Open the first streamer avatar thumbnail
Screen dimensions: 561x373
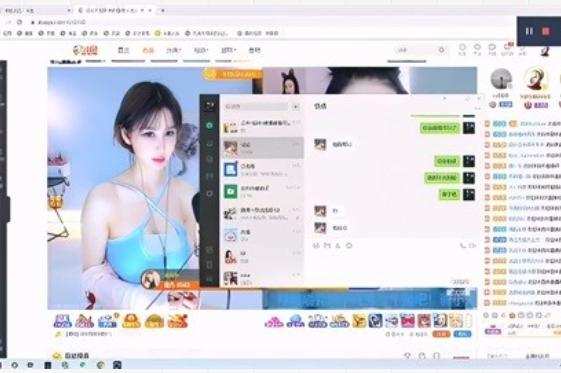coord(501,79)
